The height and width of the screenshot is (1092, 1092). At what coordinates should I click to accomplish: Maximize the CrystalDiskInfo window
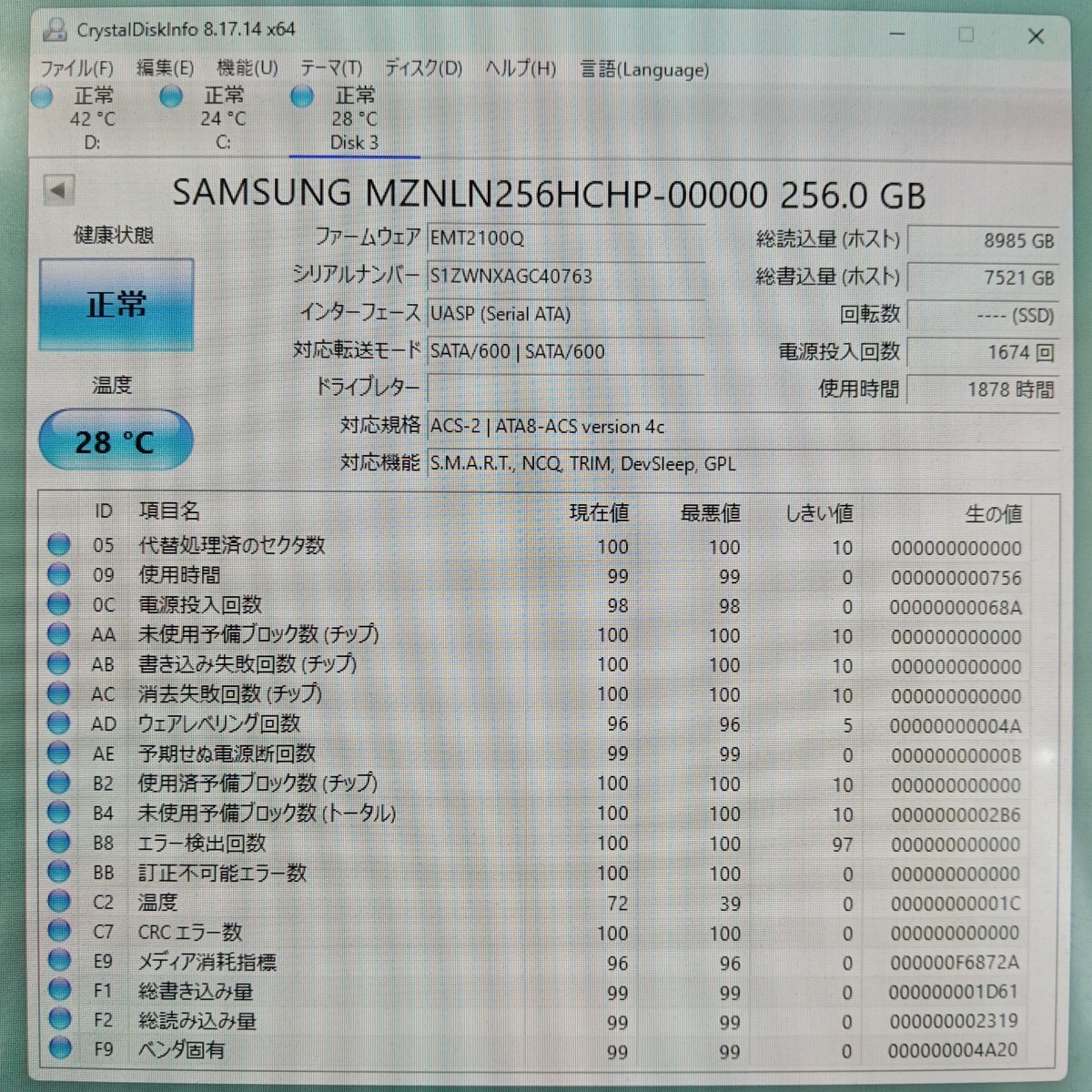(x=966, y=35)
